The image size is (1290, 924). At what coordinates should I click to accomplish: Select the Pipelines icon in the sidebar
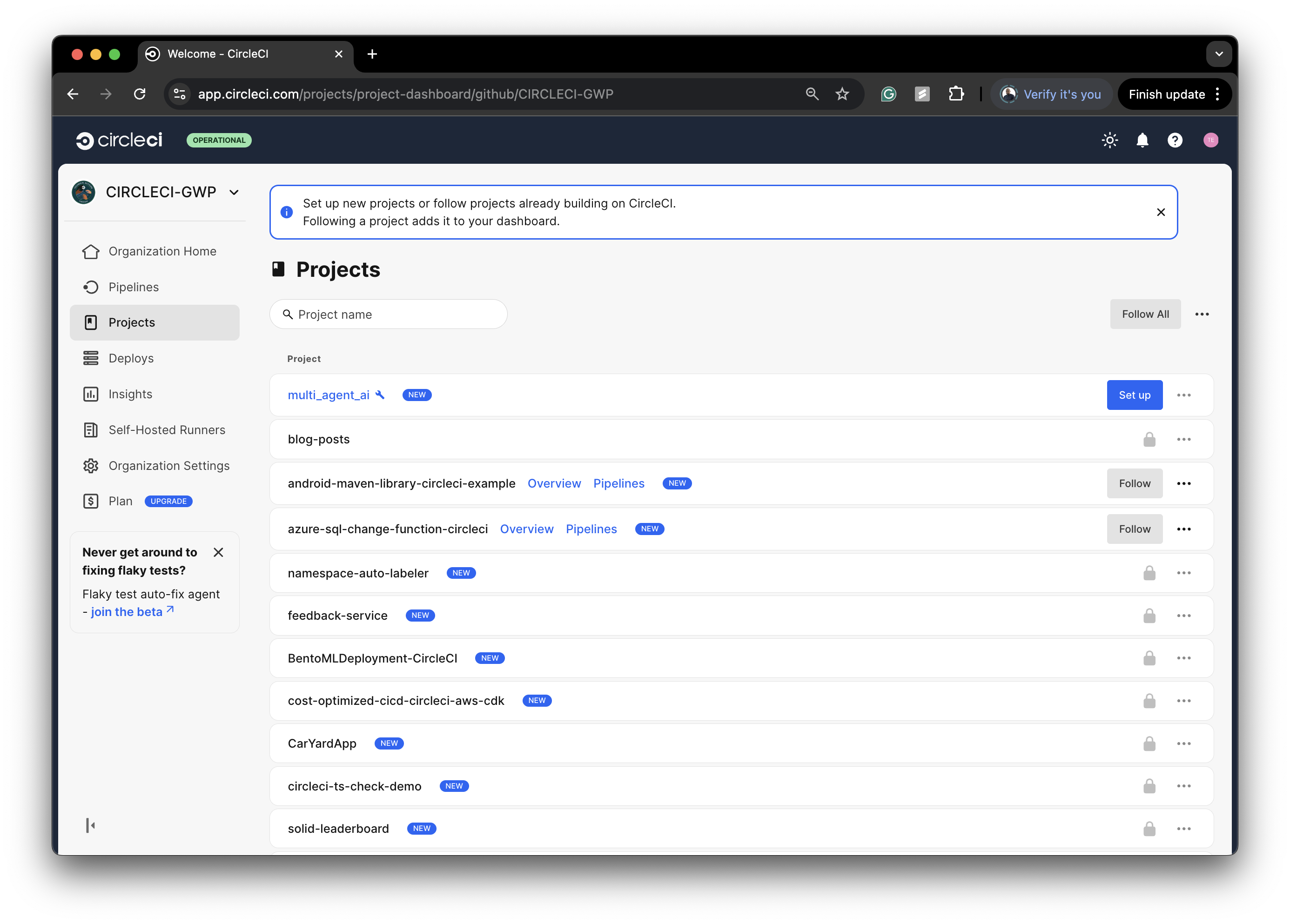92,287
